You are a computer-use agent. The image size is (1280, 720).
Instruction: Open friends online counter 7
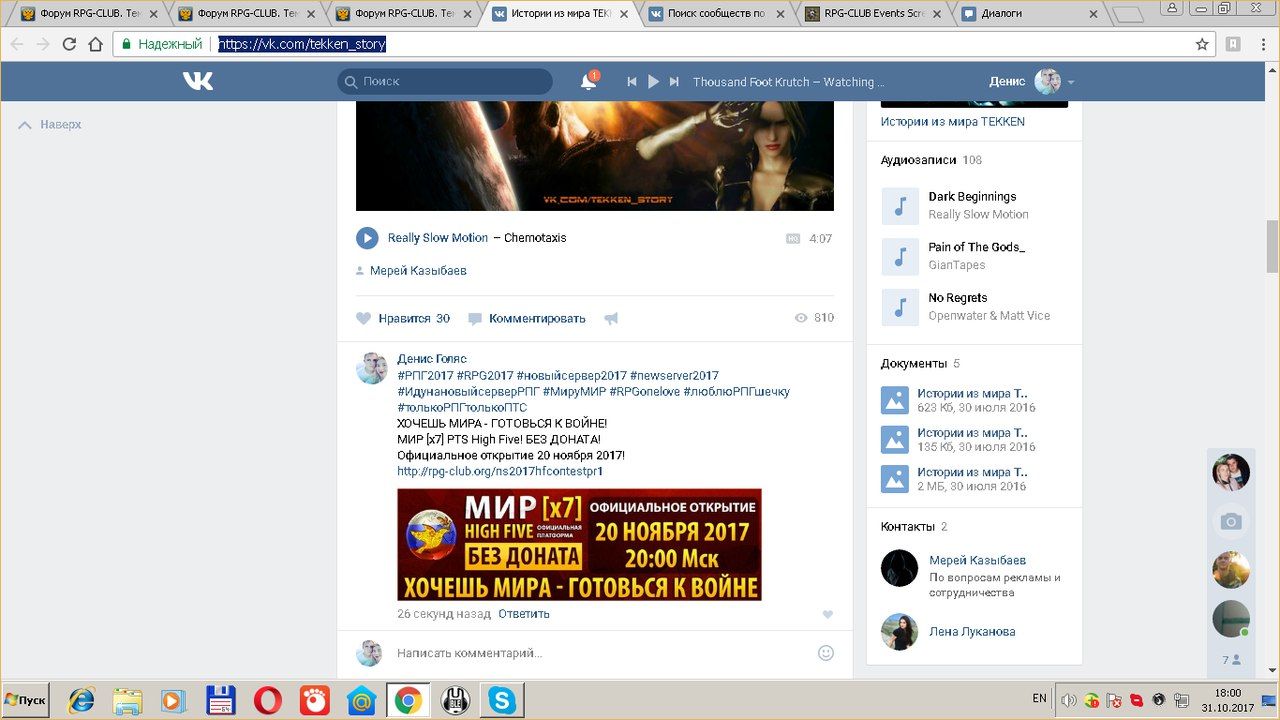tap(1231, 660)
